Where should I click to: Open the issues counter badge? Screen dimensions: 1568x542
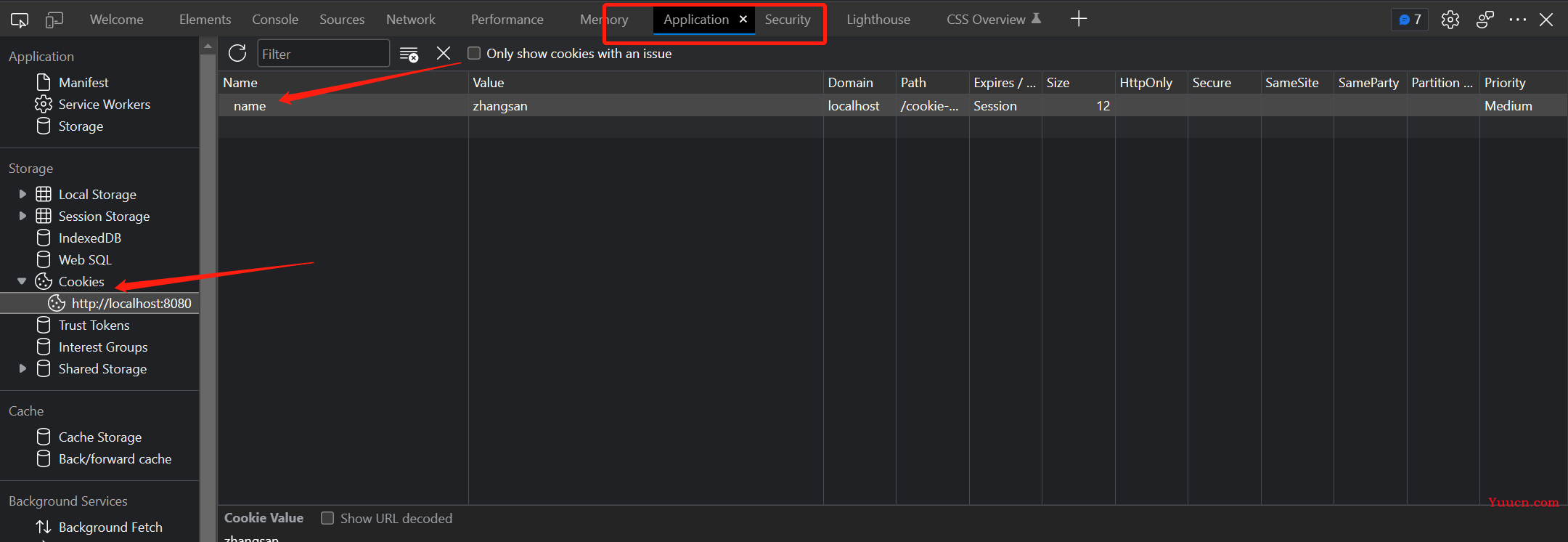[x=1410, y=20]
